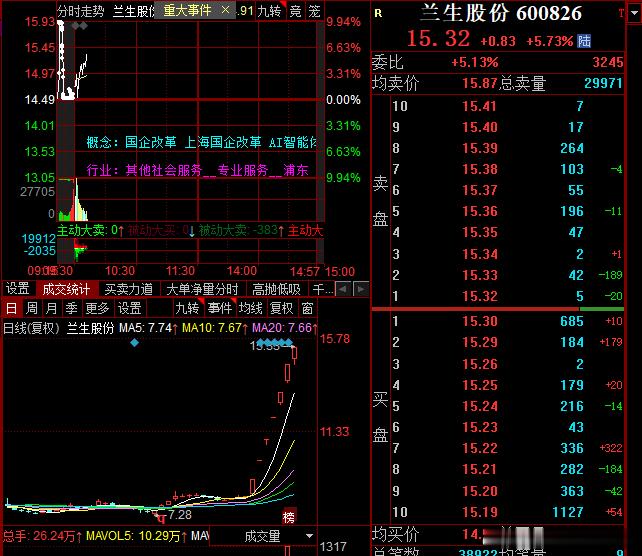Click buy level 10 price 15.19
The width and height of the screenshot is (642, 556).
pyautogui.click(x=479, y=512)
